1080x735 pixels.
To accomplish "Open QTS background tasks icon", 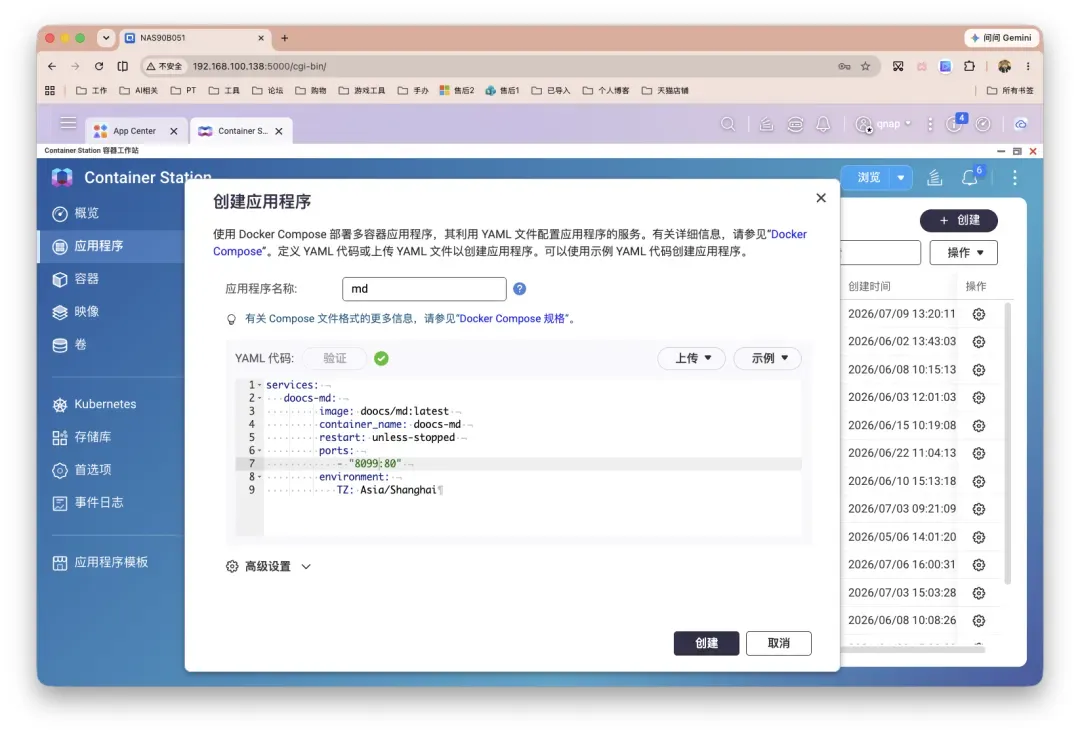I will (x=766, y=124).
